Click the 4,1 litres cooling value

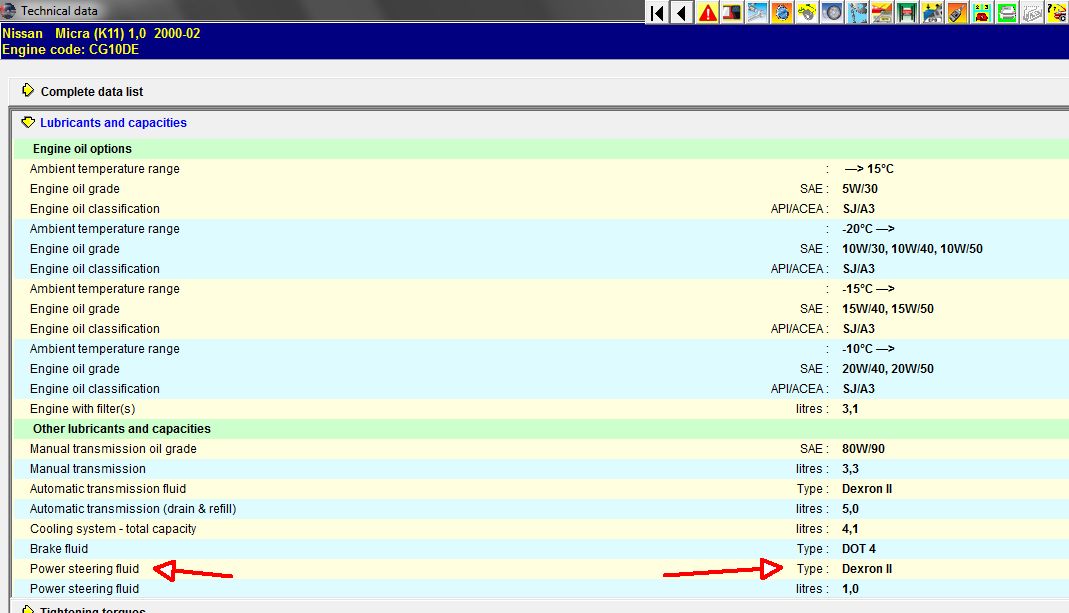pyautogui.click(x=850, y=529)
